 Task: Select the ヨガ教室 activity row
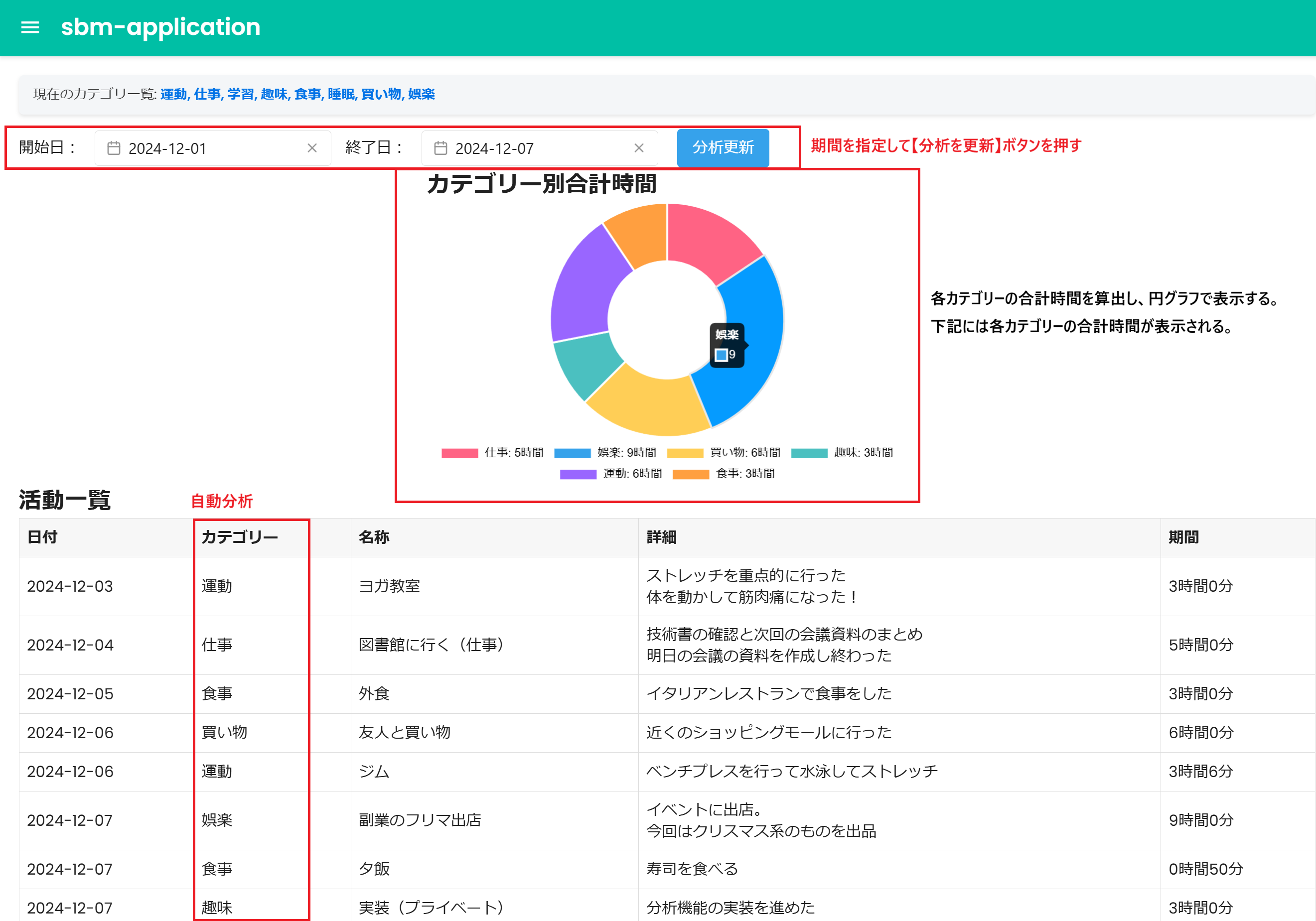390,586
